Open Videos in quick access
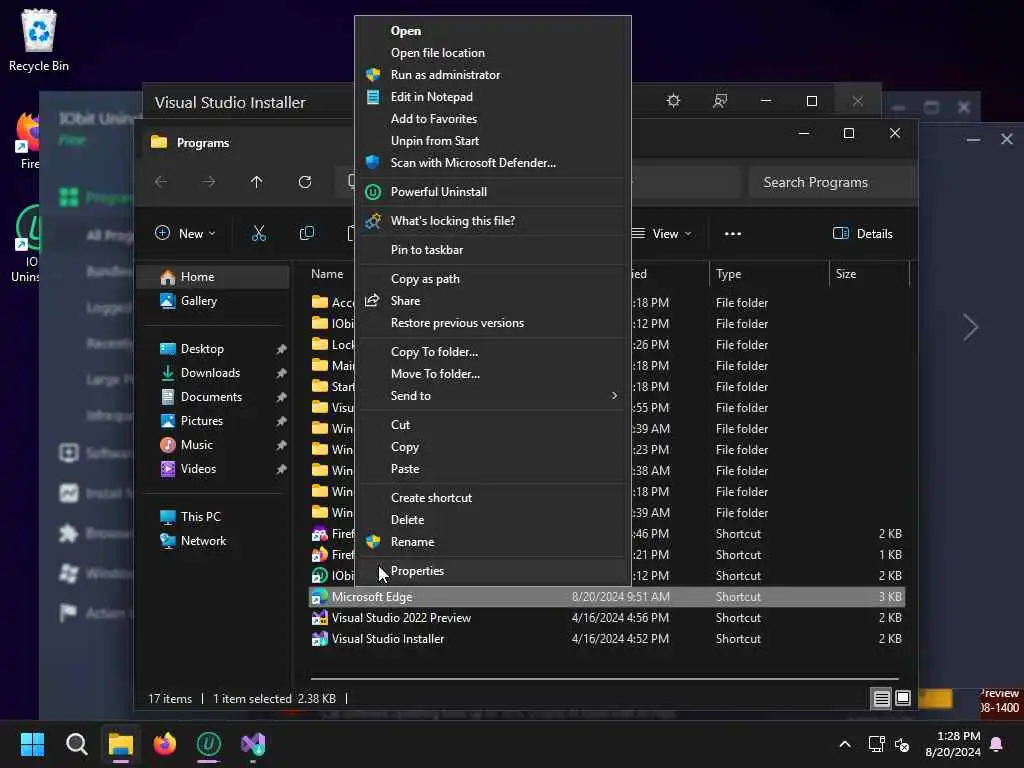Viewport: 1024px width, 768px height. [198, 469]
